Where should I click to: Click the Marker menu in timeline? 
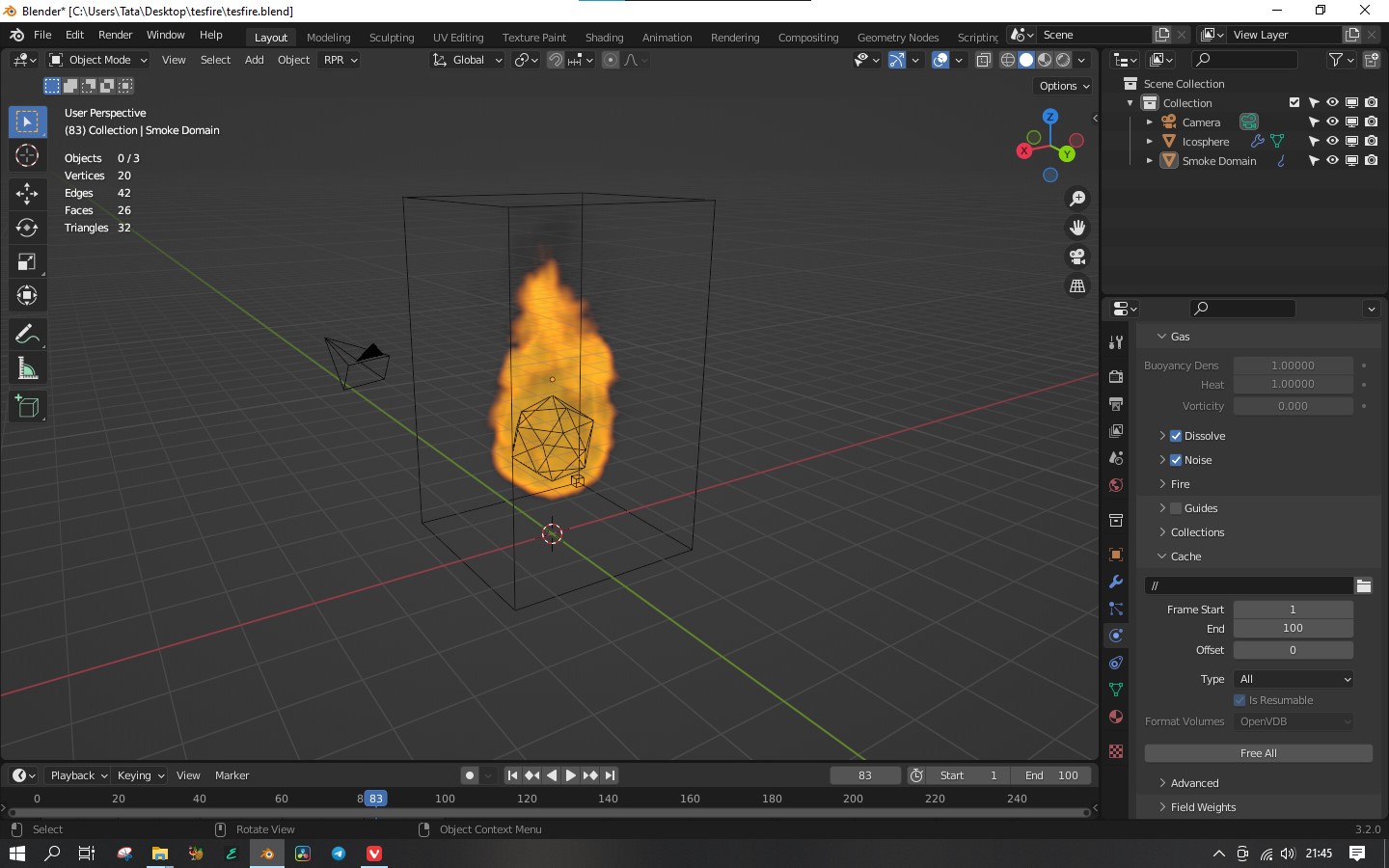tap(231, 775)
